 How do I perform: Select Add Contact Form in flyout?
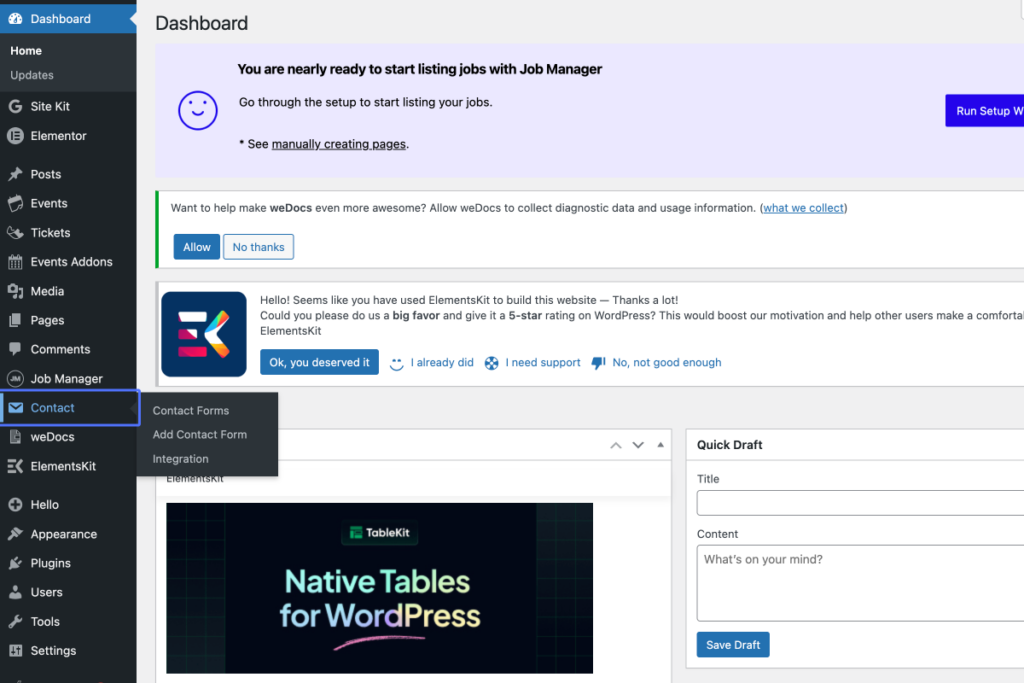tap(200, 434)
